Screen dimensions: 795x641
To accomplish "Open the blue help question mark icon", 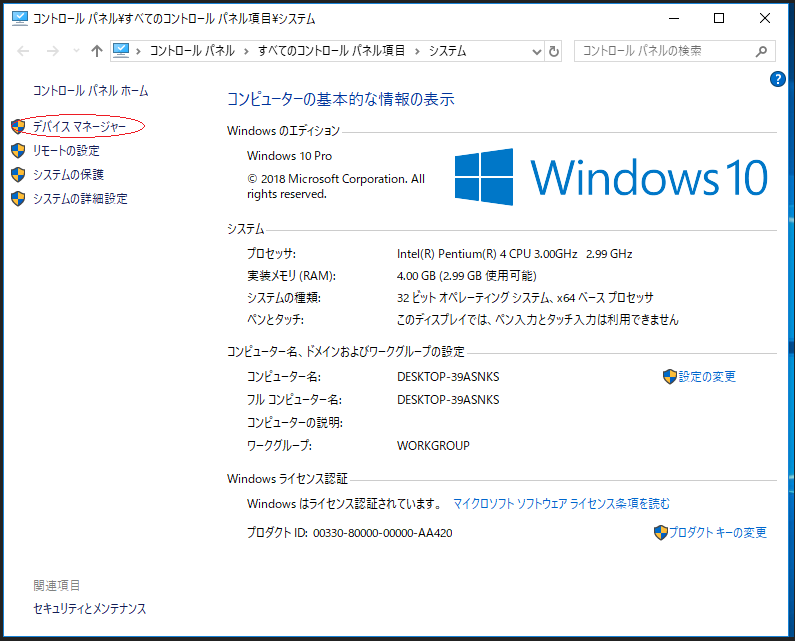I will pos(777,79).
